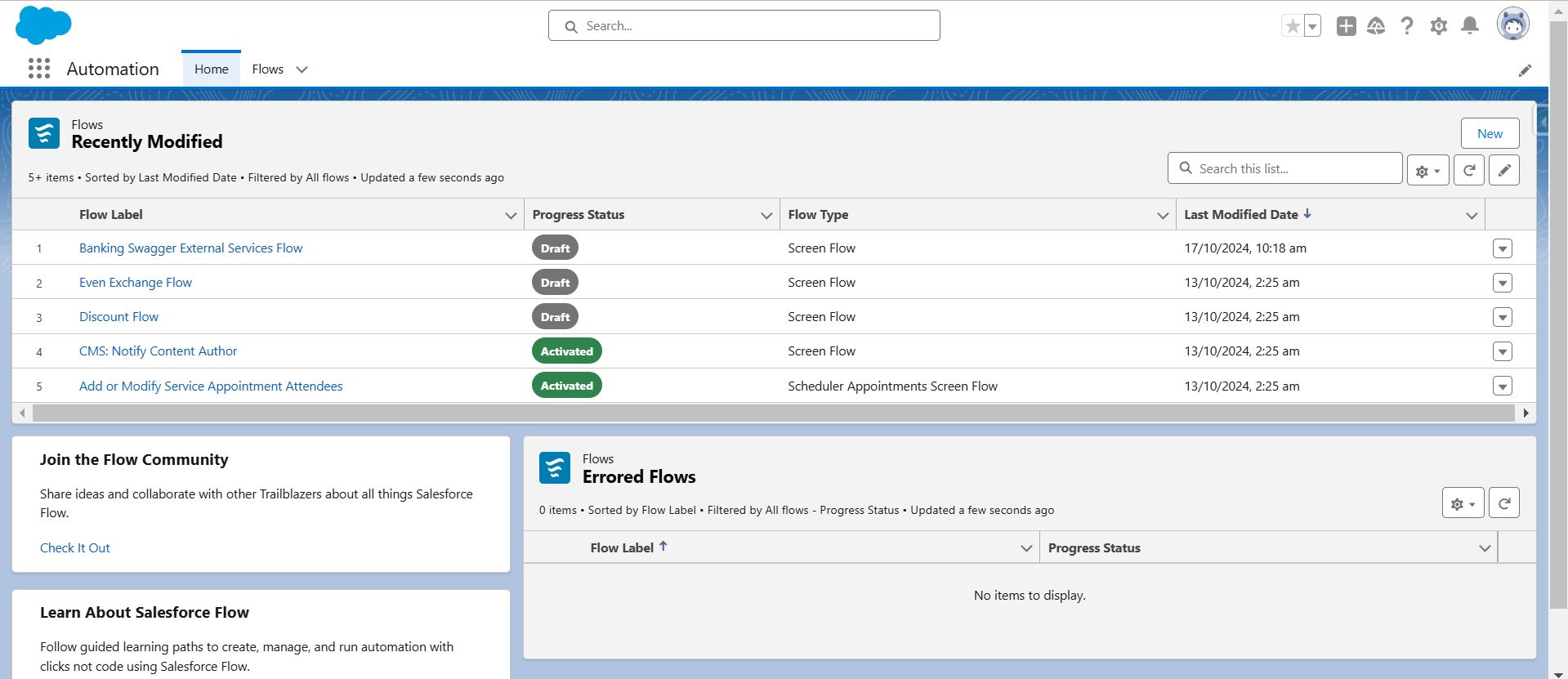Open Progress Status column menu in Recently Modified
Image resolution: width=1568 pixels, height=679 pixels.
coord(766,215)
